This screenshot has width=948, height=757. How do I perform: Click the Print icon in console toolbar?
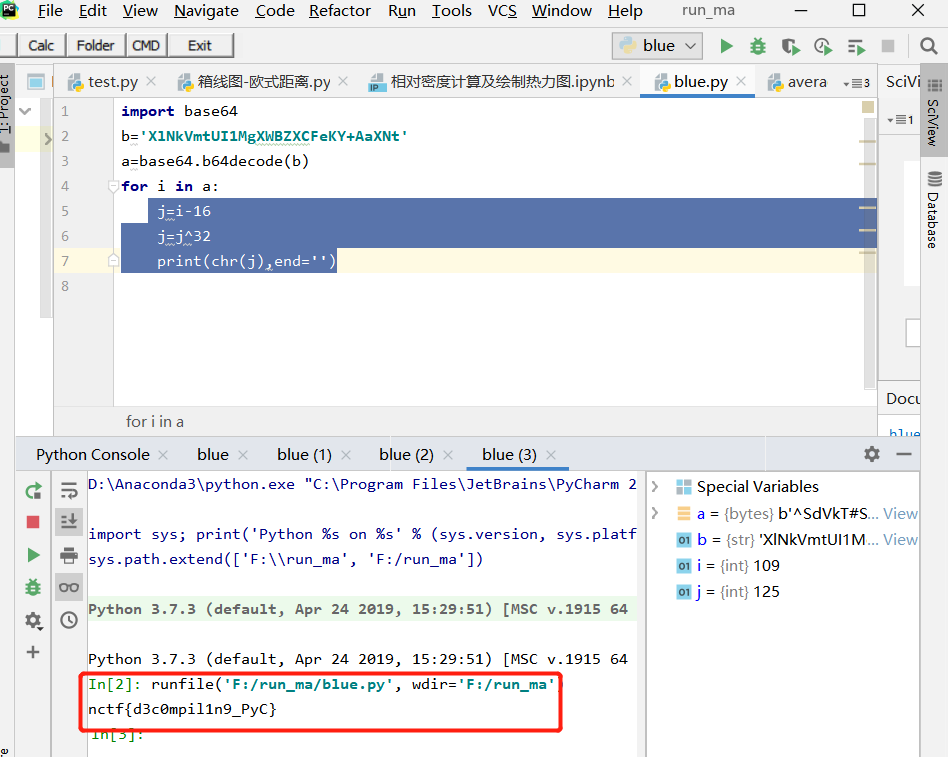click(x=69, y=554)
